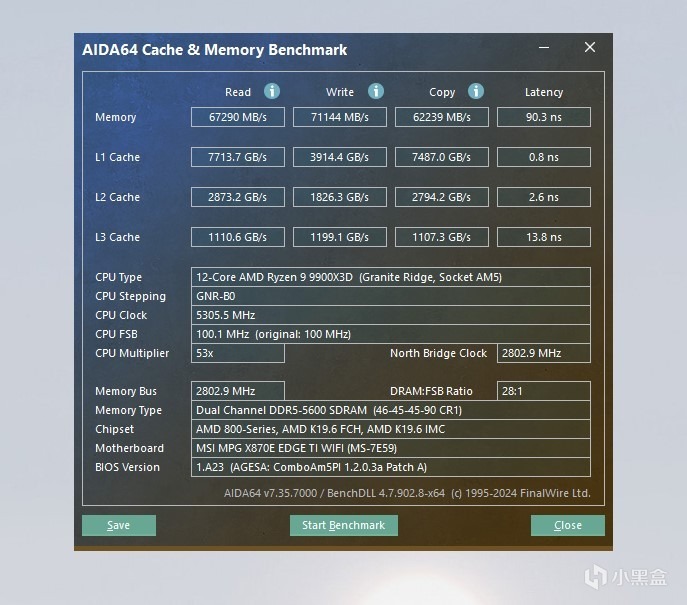Click L3 Cache Read 1110.6 GB/s
The width and height of the screenshot is (687, 605).
tap(238, 237)
